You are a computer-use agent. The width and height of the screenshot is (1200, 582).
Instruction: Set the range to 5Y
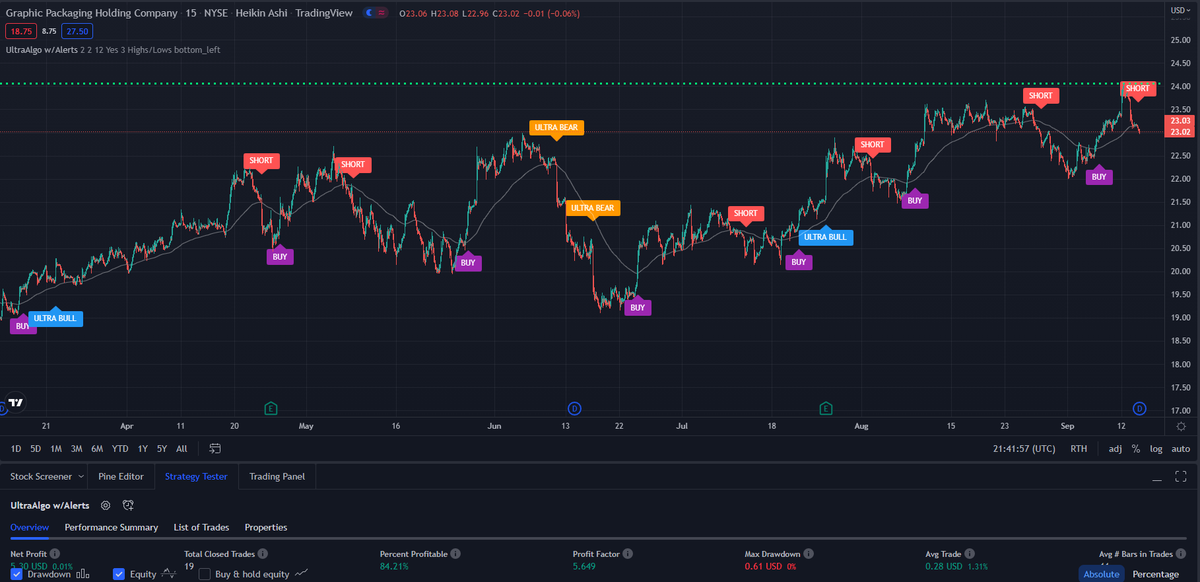tap(162, 449)
